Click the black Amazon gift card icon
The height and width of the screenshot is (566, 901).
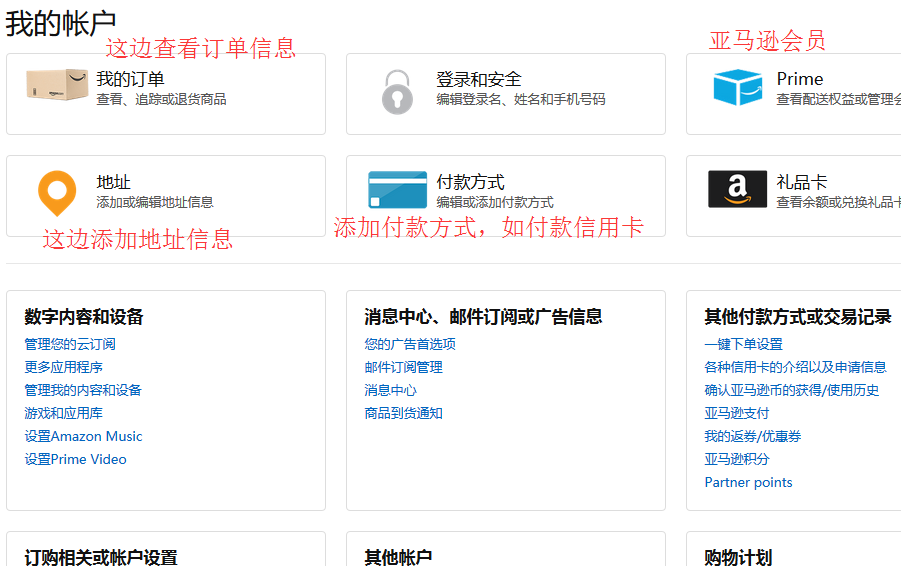click(737, 188)
